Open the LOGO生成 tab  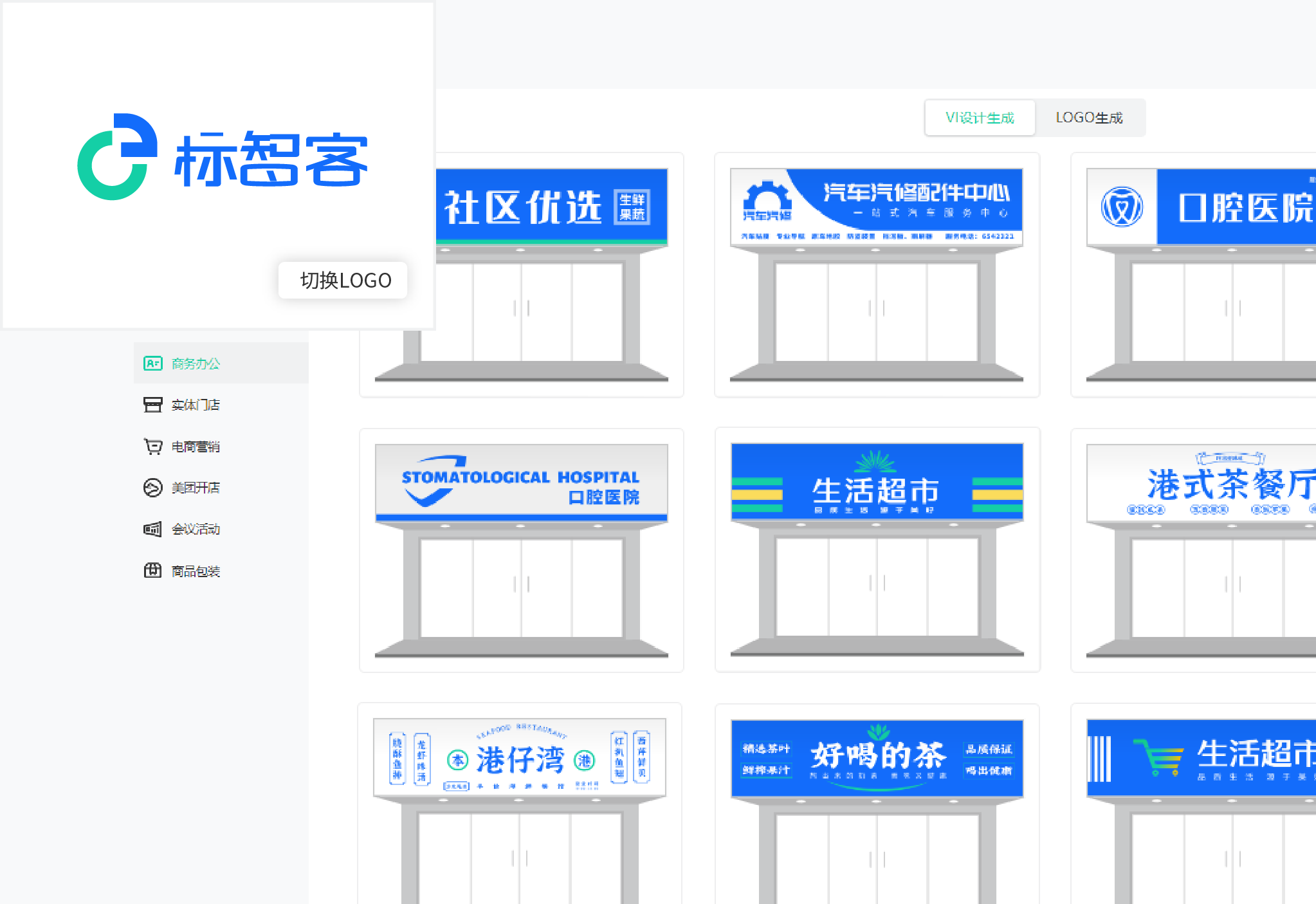click(x=1090, y=118)
